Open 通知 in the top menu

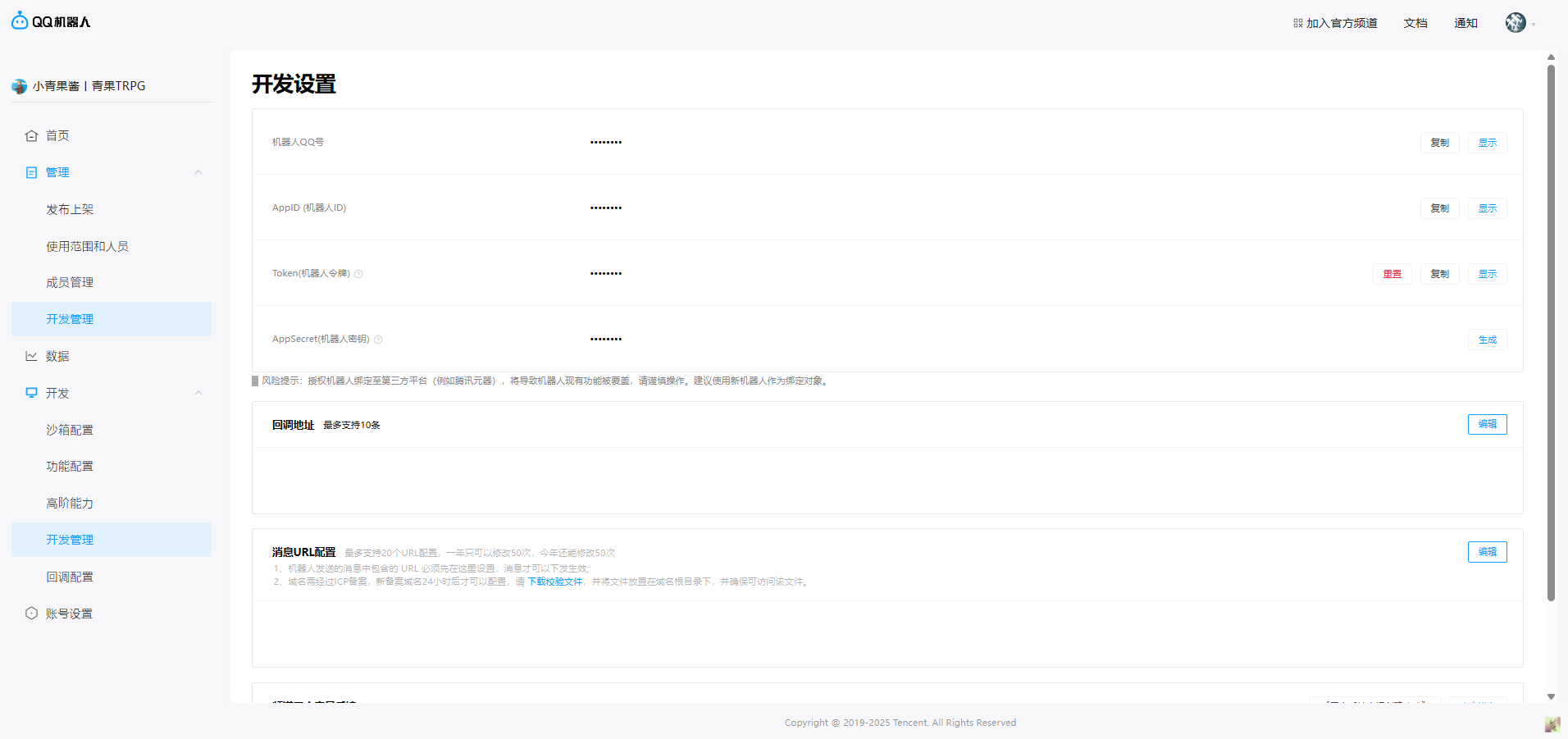tap(1465, 23)
